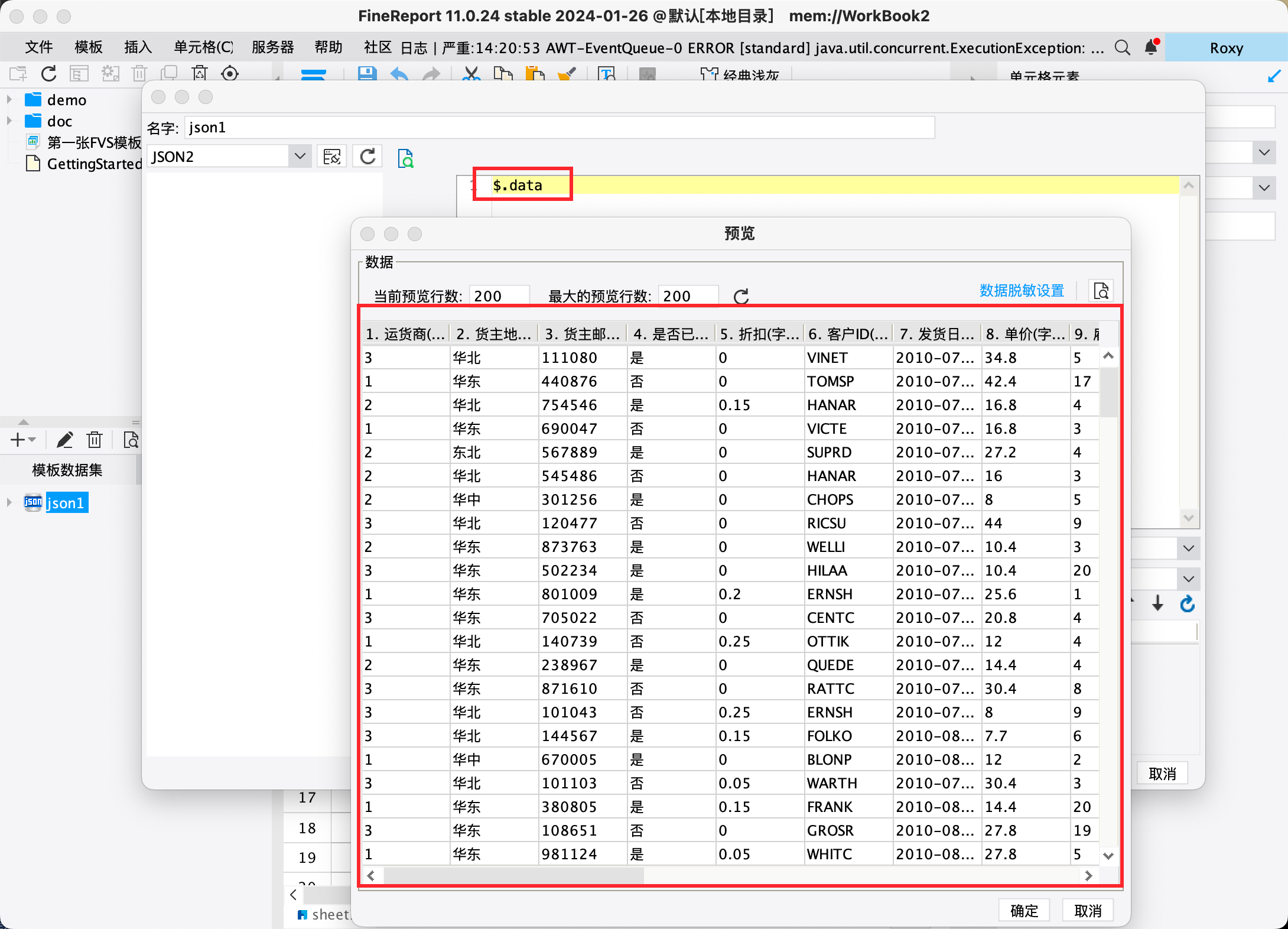Open the 模板 menu
1288x929 pixels.
[89, 47]
